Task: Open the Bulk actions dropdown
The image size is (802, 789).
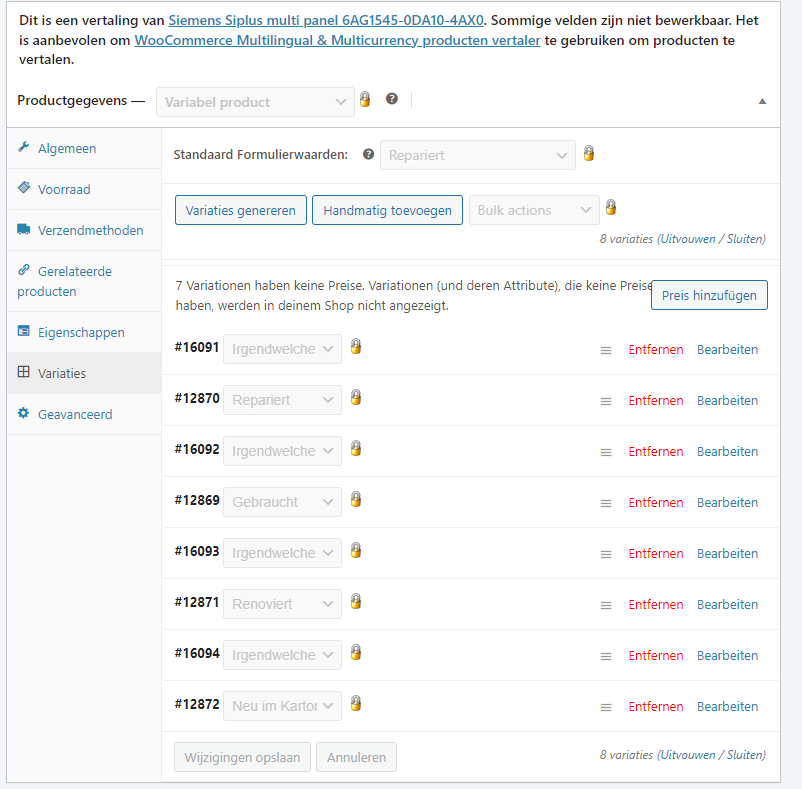Action: click(x=534, y=210)
